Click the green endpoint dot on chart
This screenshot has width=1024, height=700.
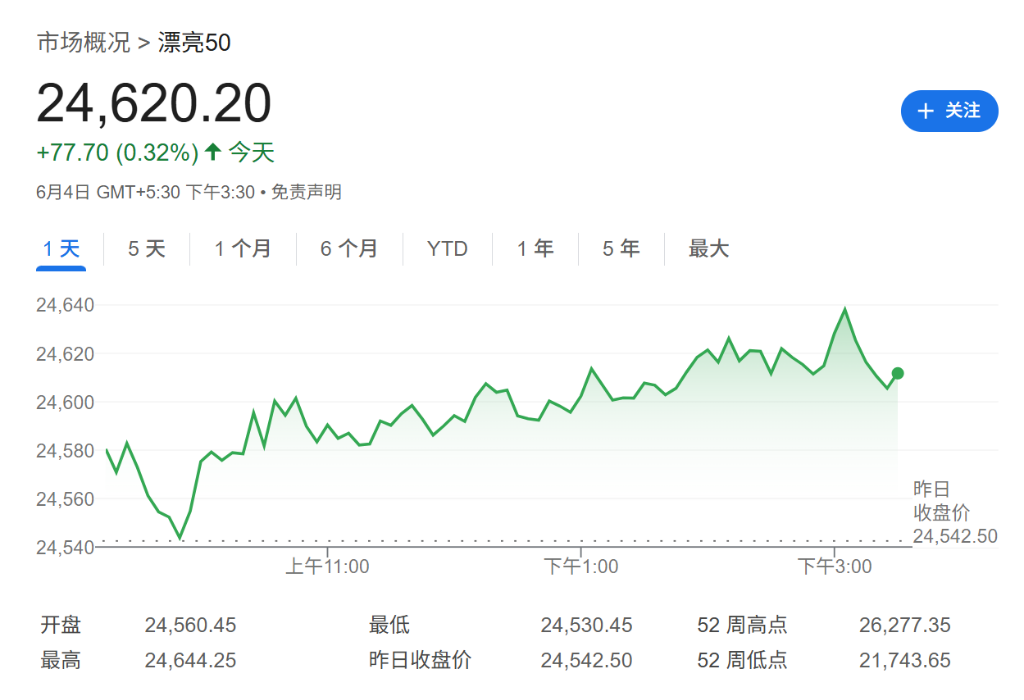(x=898, y=374)
